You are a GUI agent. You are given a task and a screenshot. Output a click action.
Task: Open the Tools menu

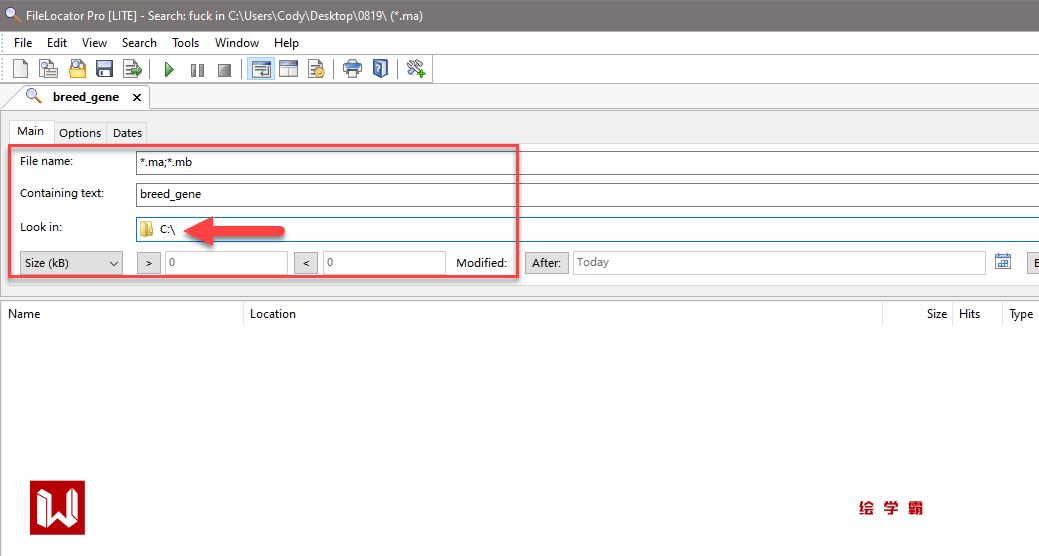pyautogui.click(x=186, y=43)
